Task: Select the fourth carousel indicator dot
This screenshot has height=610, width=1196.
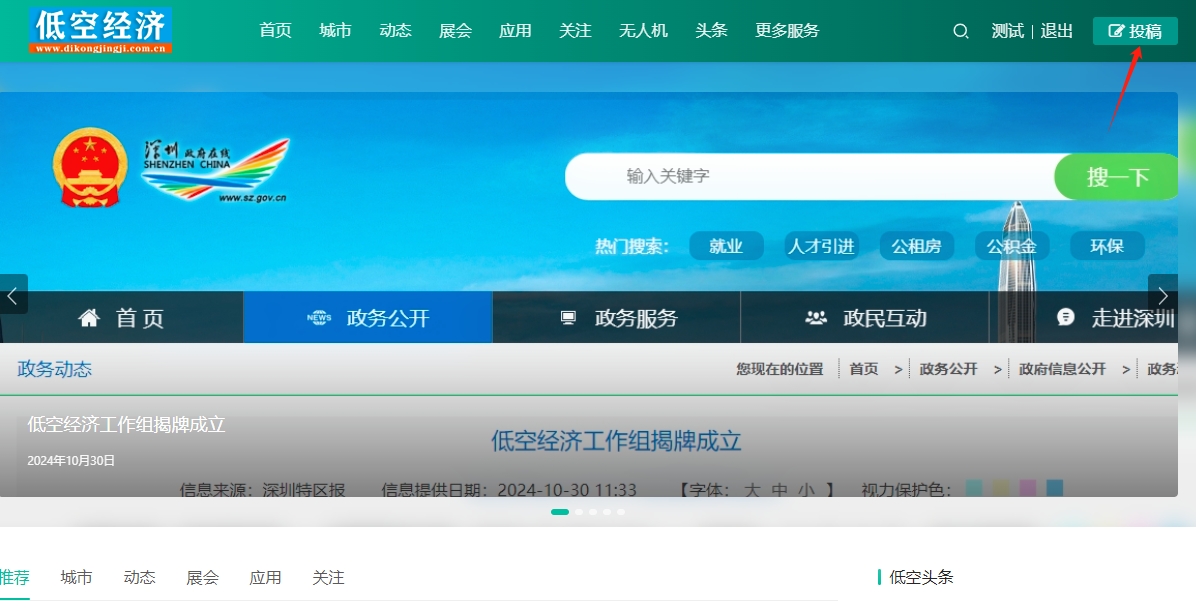Action: tap(606, 512)
